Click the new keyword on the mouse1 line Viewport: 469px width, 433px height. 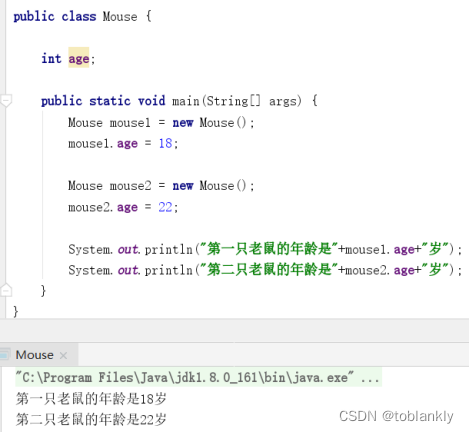click(x=183, y=123)
